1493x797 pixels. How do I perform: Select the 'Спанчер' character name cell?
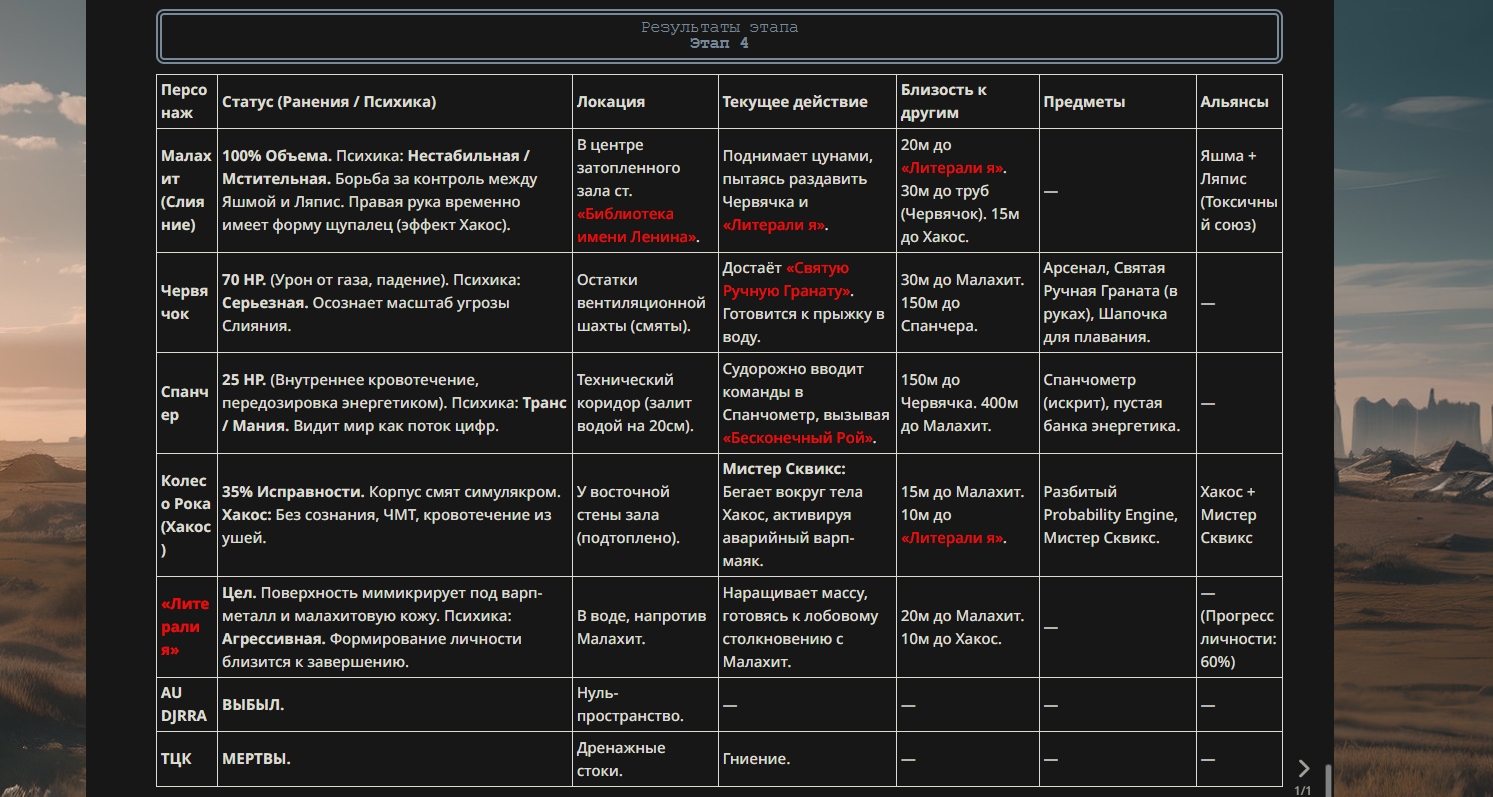pyautogui.click(x=186, y=402)
